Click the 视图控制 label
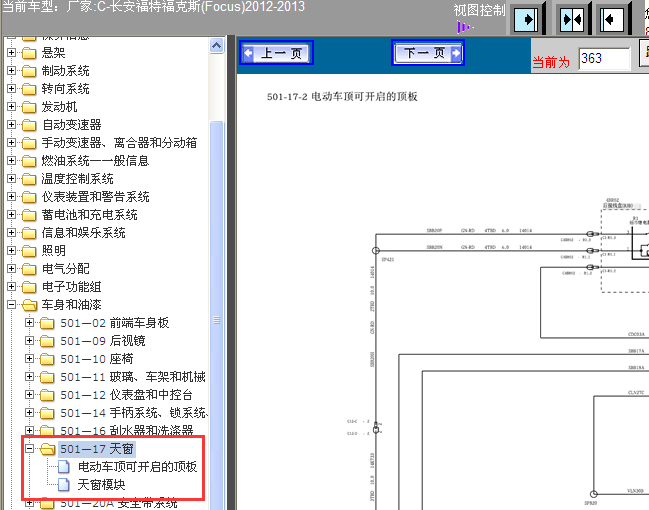The width and height of the screenshot is (649, 510). tap(479, 10)
